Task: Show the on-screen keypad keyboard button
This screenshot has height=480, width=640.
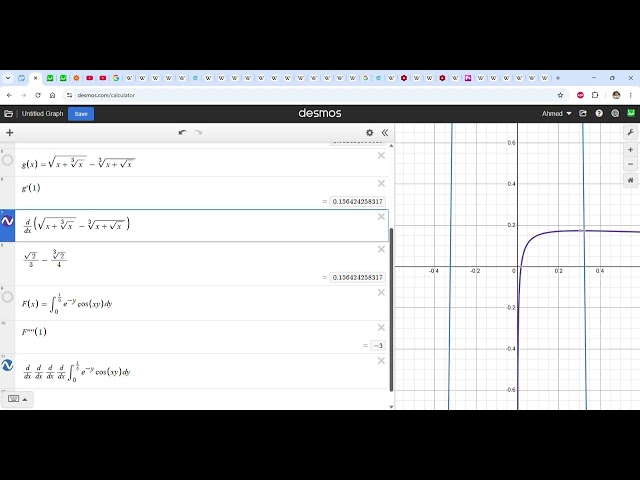Action: click(13, 399)
